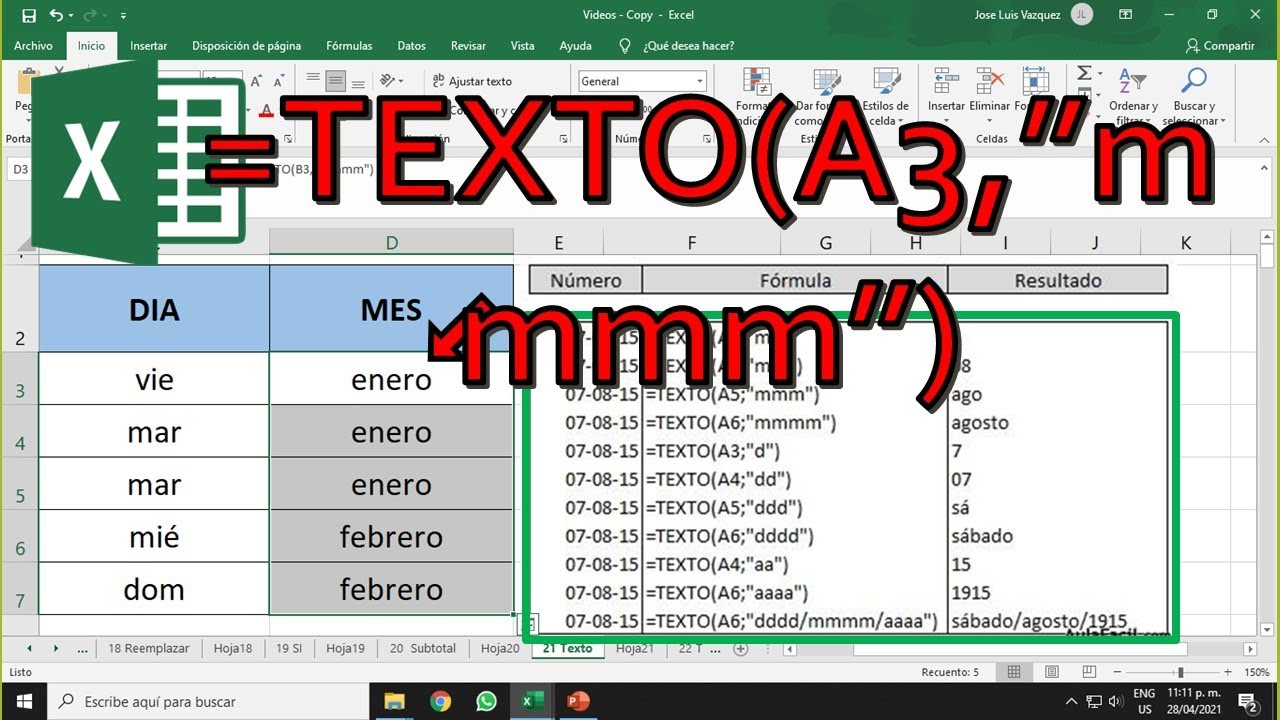Select cell containing dom

pos(154,589)
